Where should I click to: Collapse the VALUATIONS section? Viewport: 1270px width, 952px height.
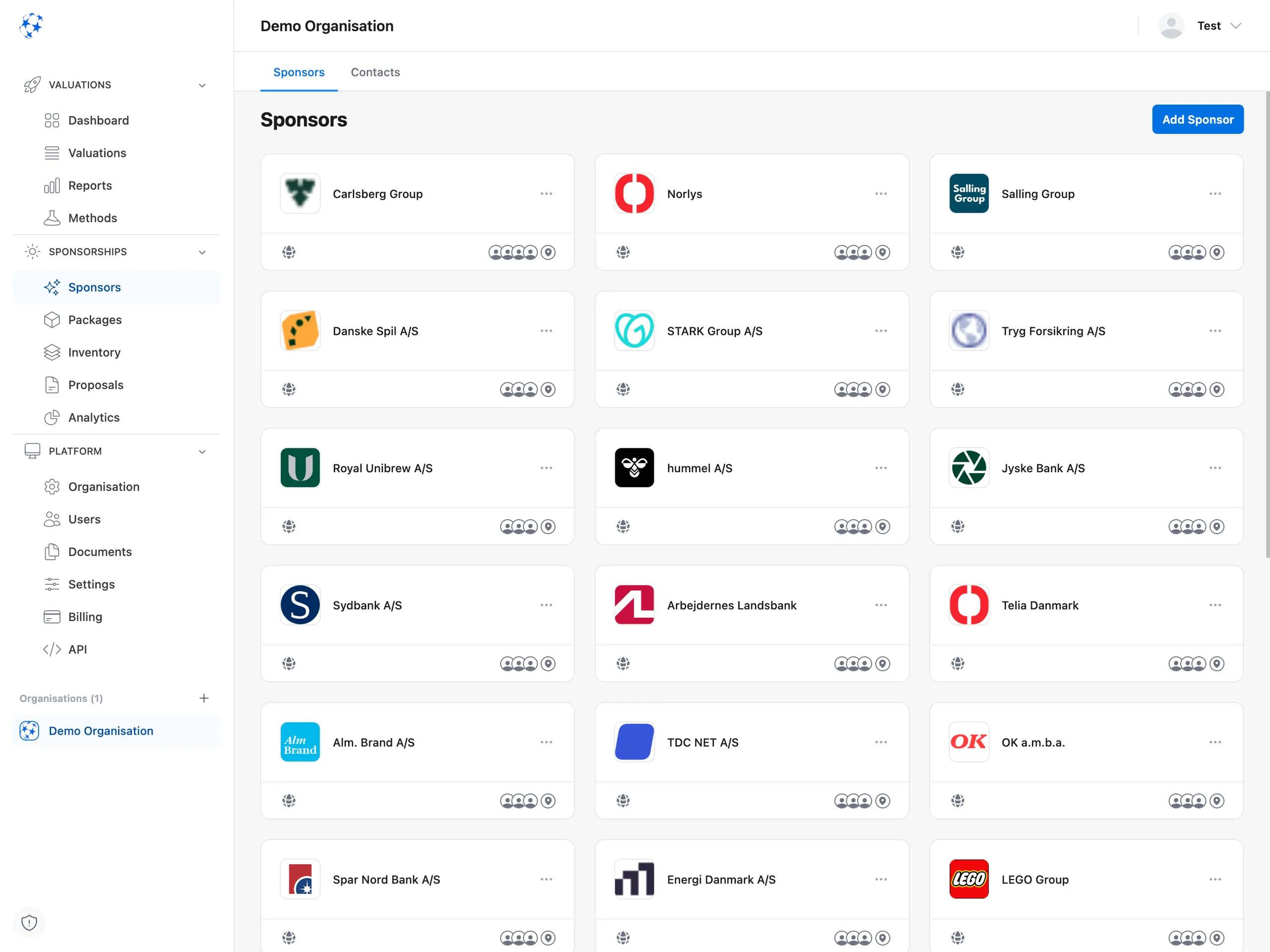(202, 85)
